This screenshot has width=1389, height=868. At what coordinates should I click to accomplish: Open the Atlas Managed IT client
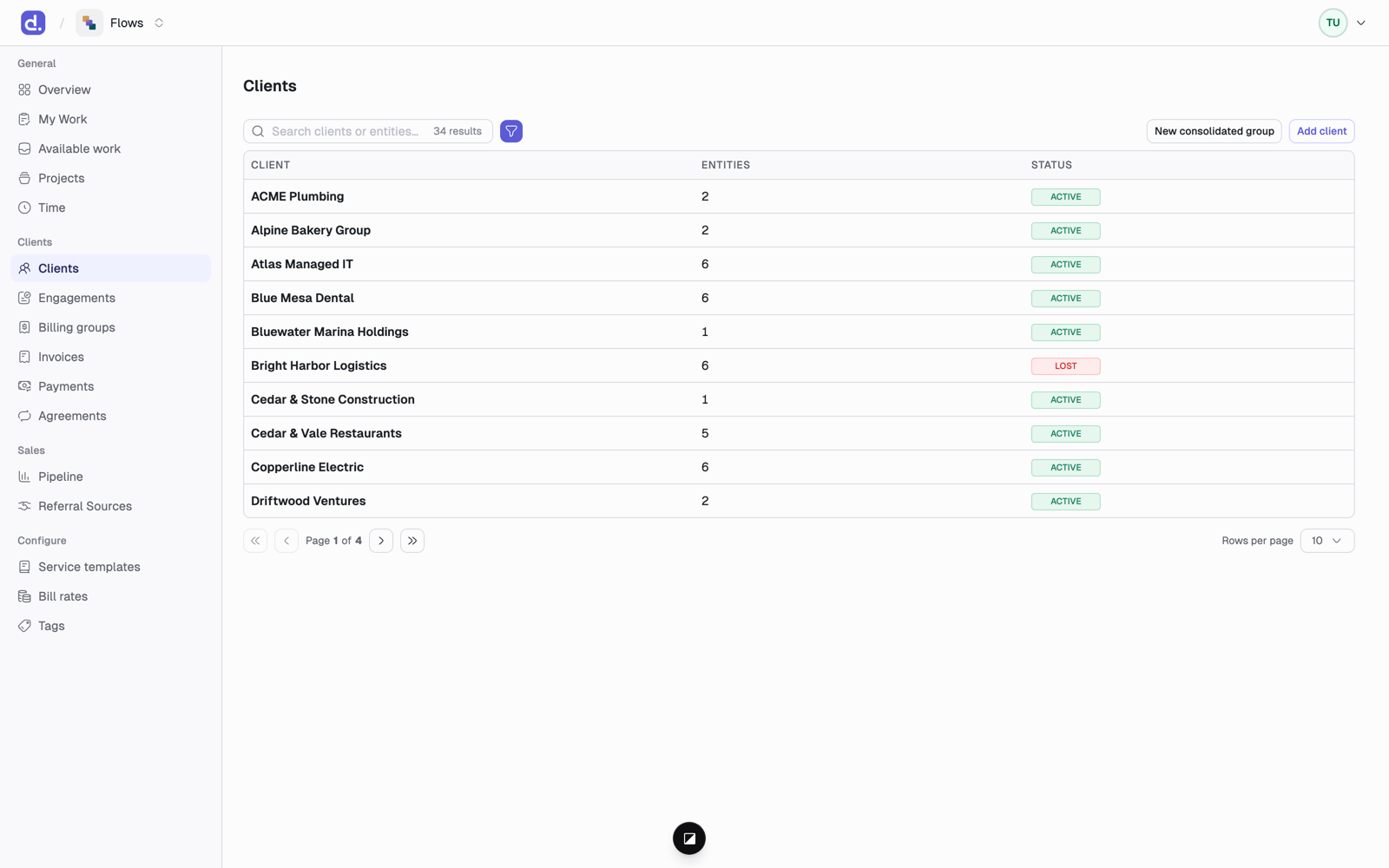[799, 265]
